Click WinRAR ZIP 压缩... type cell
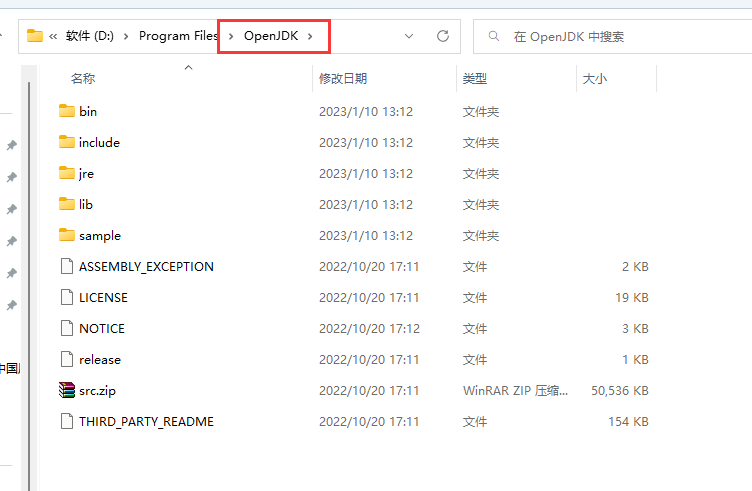The height and width of the screenshot is (491, 752). point(515,391)
